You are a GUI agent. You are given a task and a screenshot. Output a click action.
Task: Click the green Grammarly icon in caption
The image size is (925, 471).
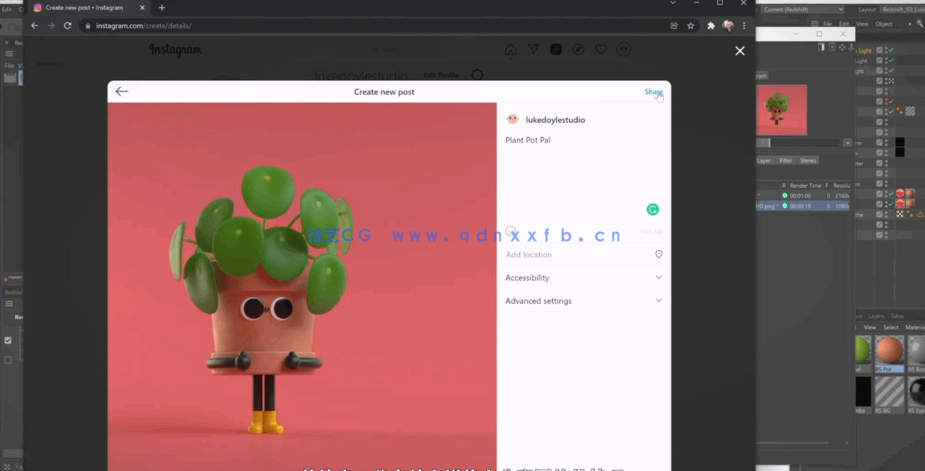(652, 209)
